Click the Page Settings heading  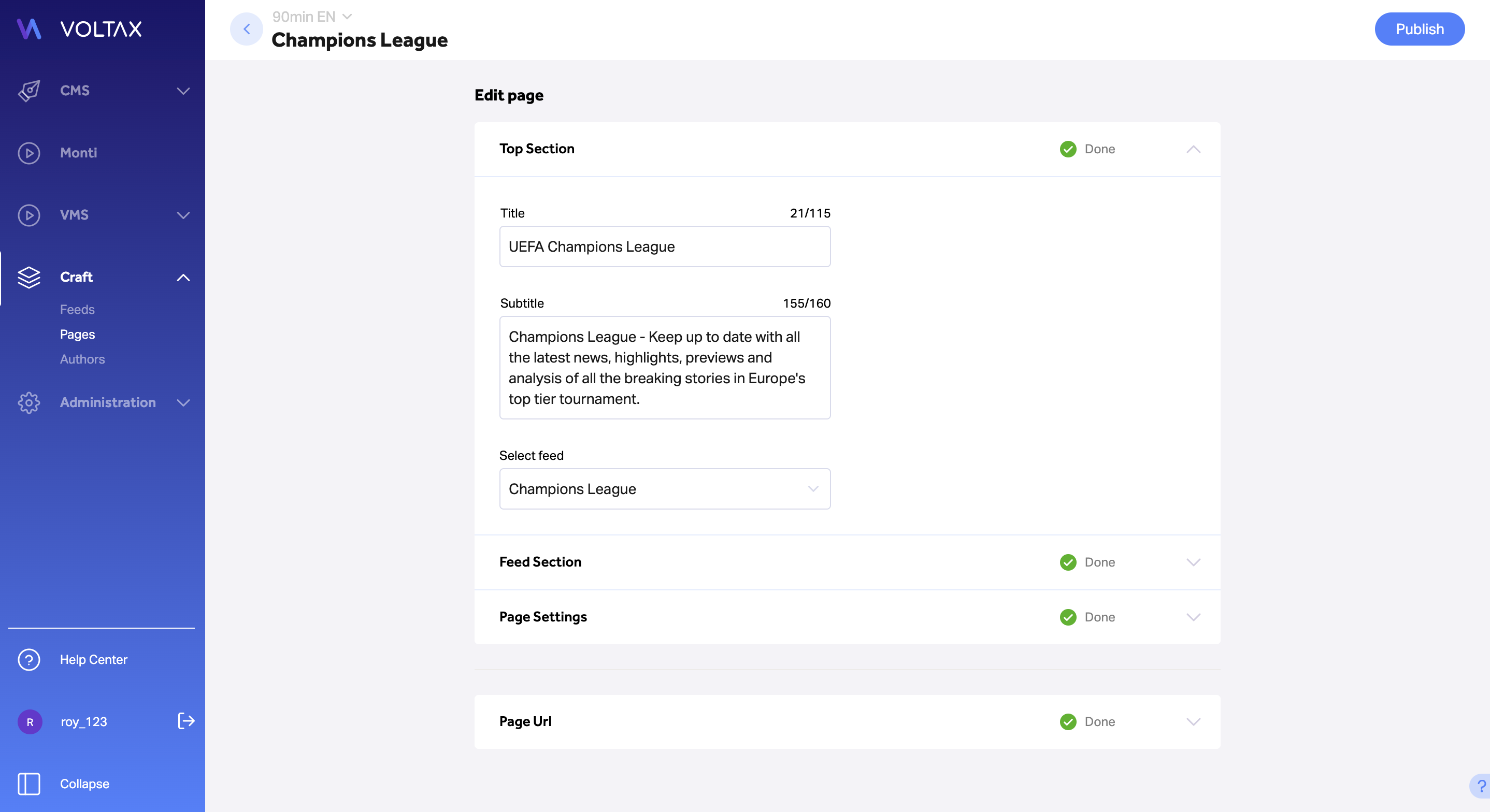pos(542,617)
